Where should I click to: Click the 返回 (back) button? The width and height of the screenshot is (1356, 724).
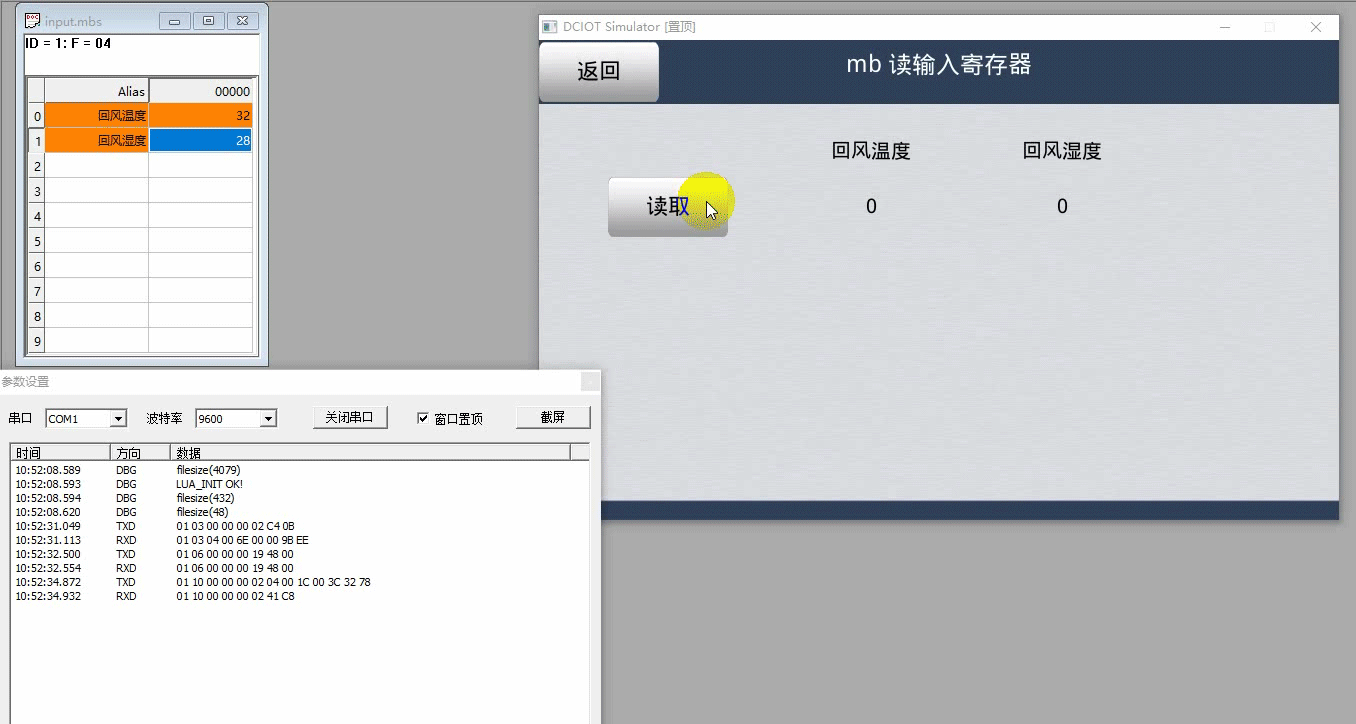coord(599,72)
